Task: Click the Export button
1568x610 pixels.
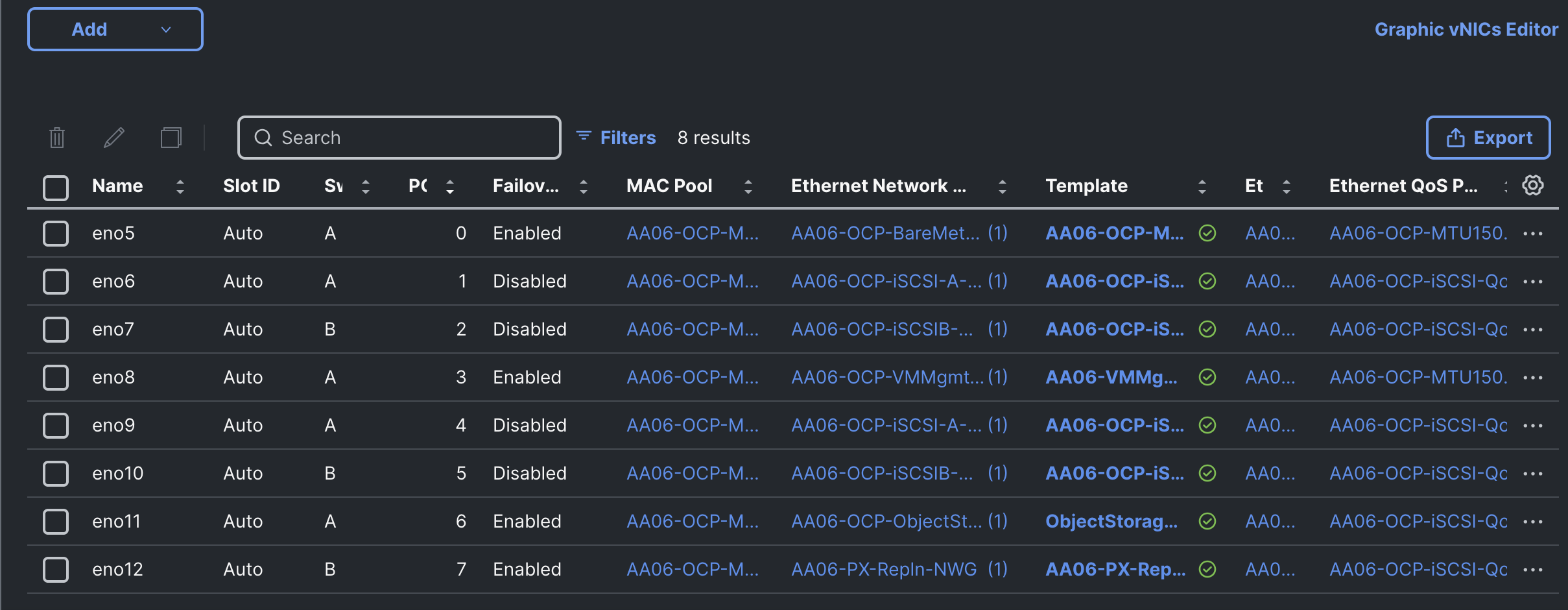Action: [1488, 138]
